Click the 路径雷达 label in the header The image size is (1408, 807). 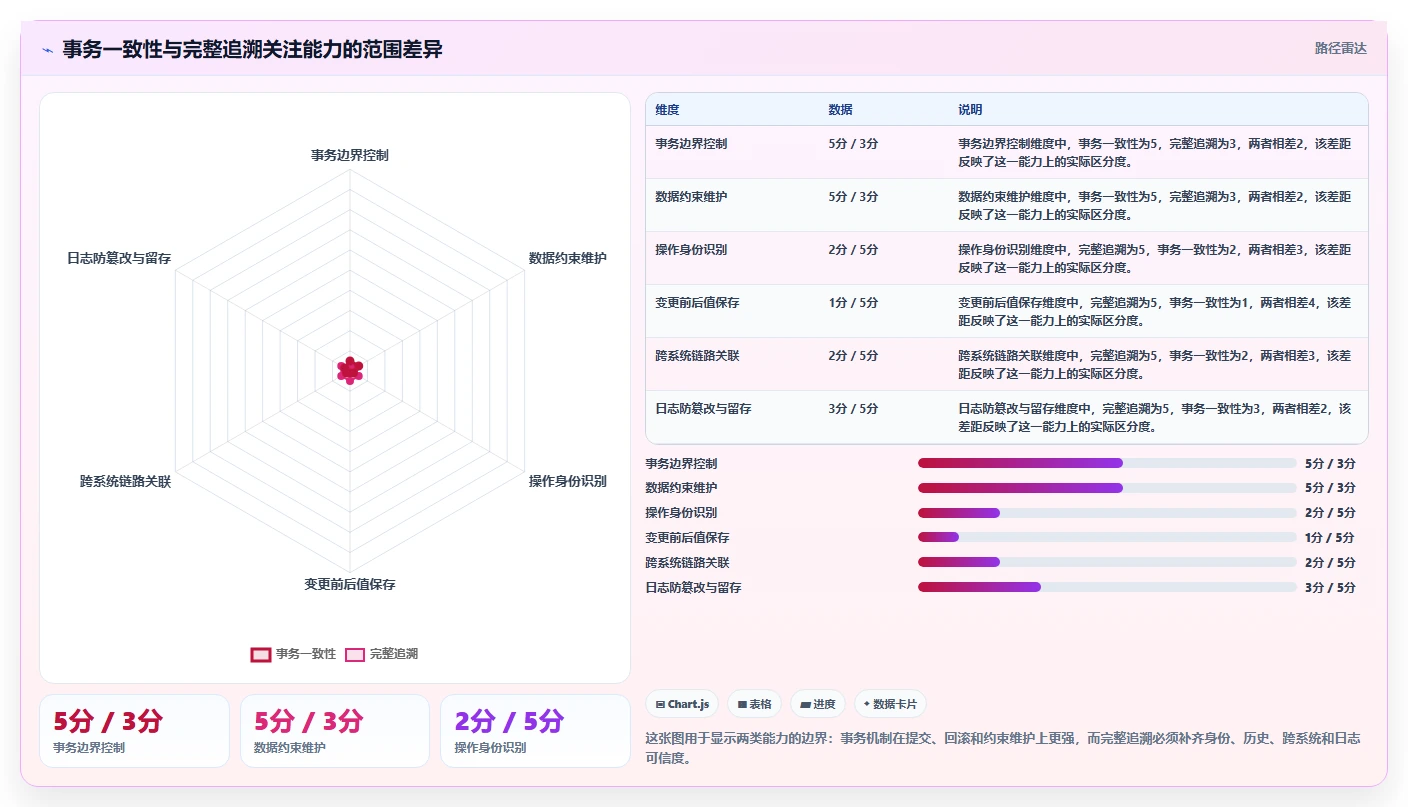click(x=1340, y=48)
